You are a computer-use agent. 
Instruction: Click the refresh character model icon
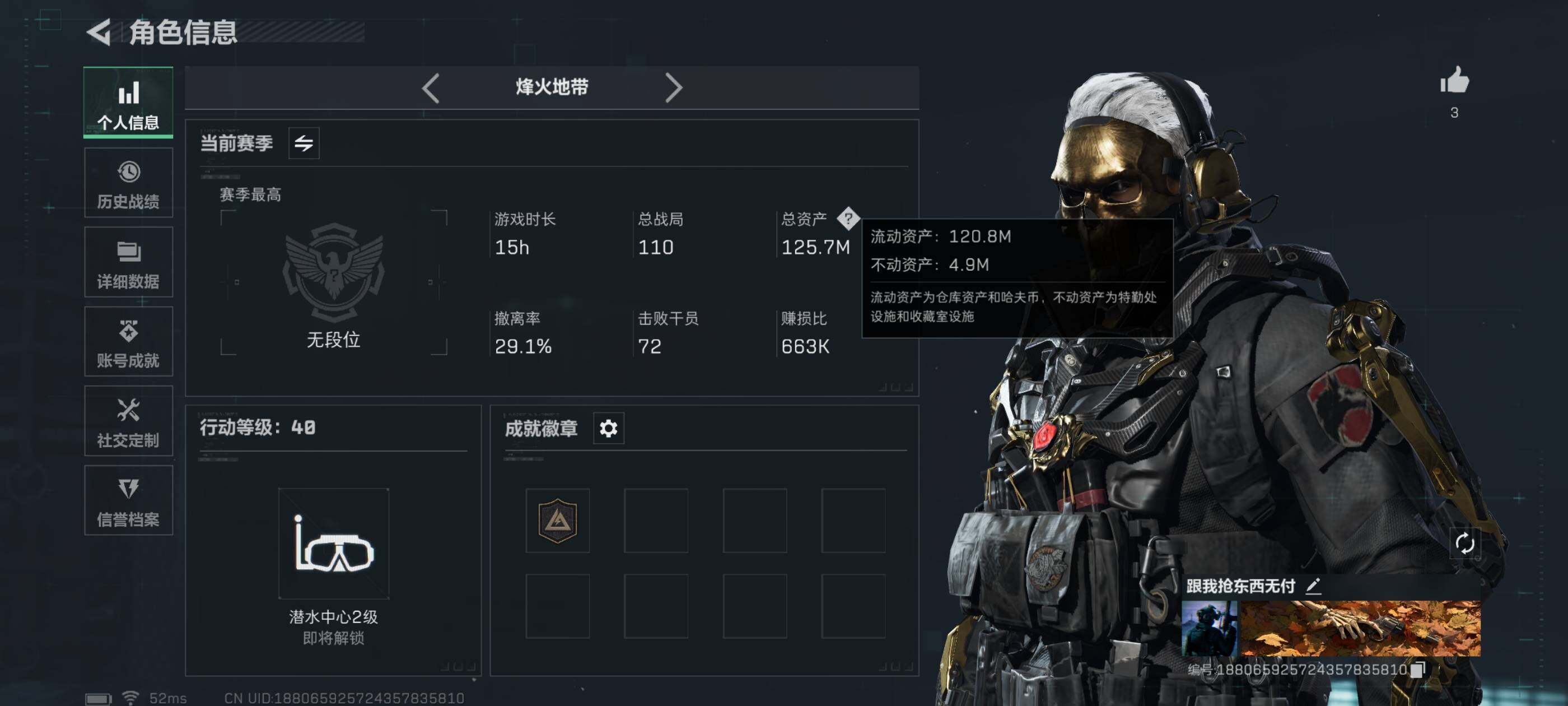coord(1464,543)
